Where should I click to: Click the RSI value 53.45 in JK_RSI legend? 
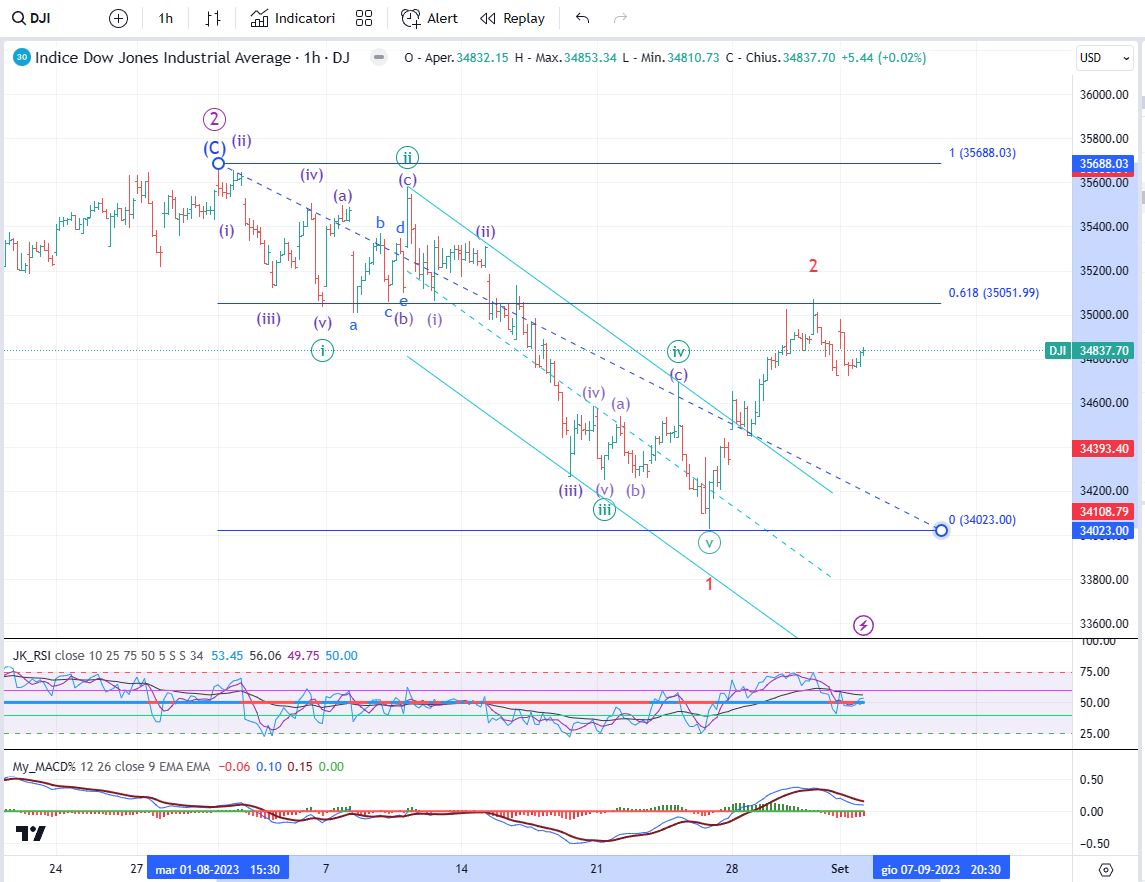pos(227,656)
